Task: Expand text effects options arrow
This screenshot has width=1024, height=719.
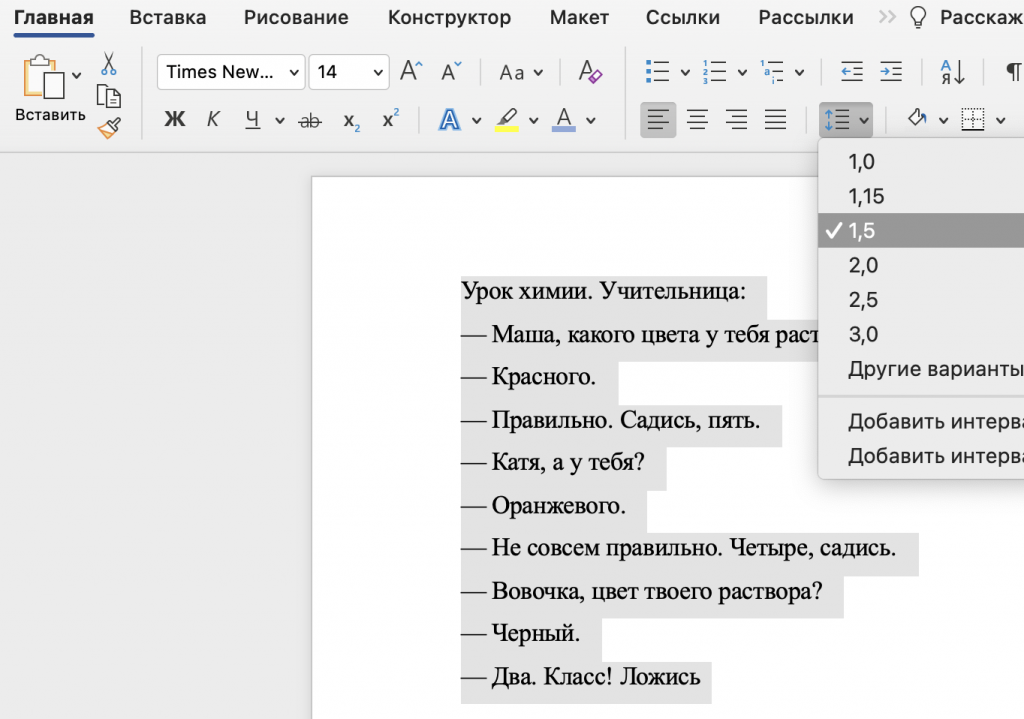Action: click(x=476, y=121)
